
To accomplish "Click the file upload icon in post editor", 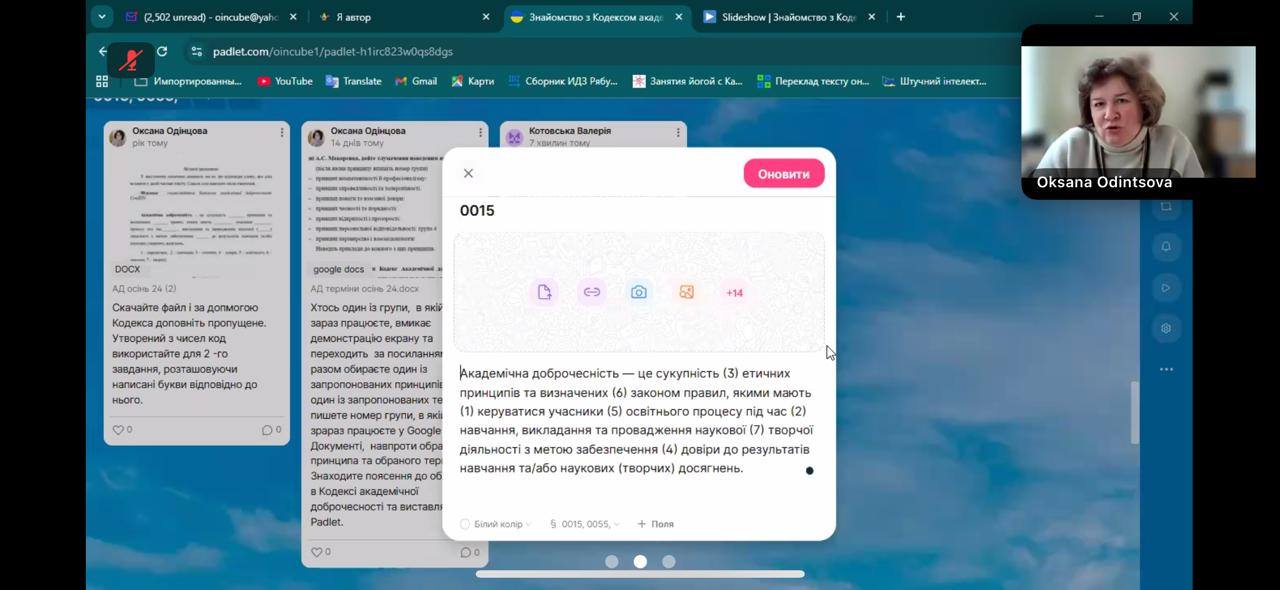I will 544,292.
